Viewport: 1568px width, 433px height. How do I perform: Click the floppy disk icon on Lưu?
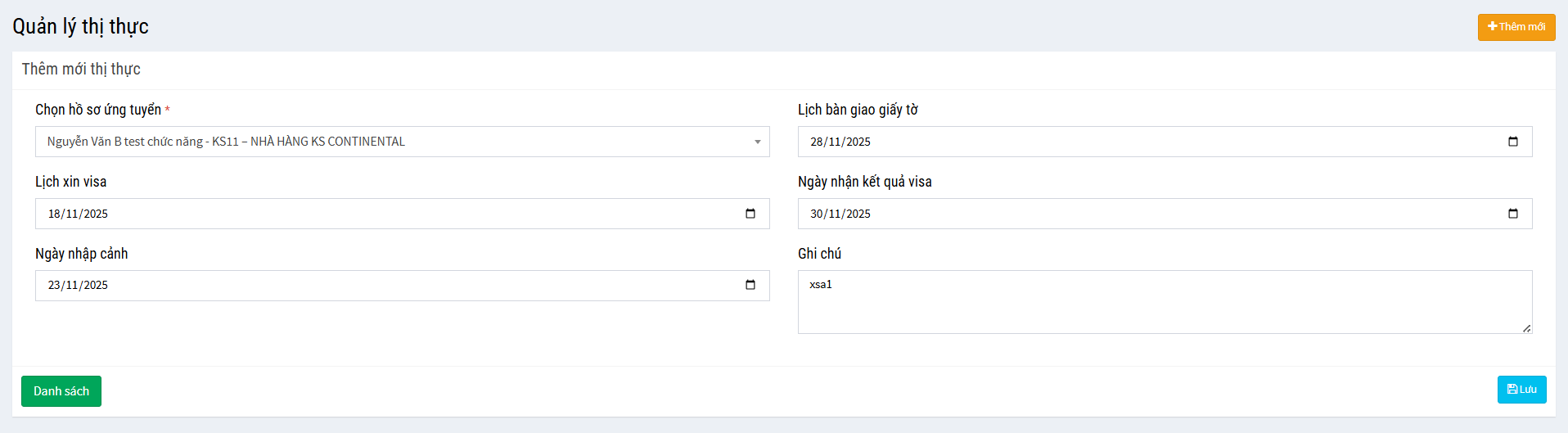click(x=1512, y=390)
